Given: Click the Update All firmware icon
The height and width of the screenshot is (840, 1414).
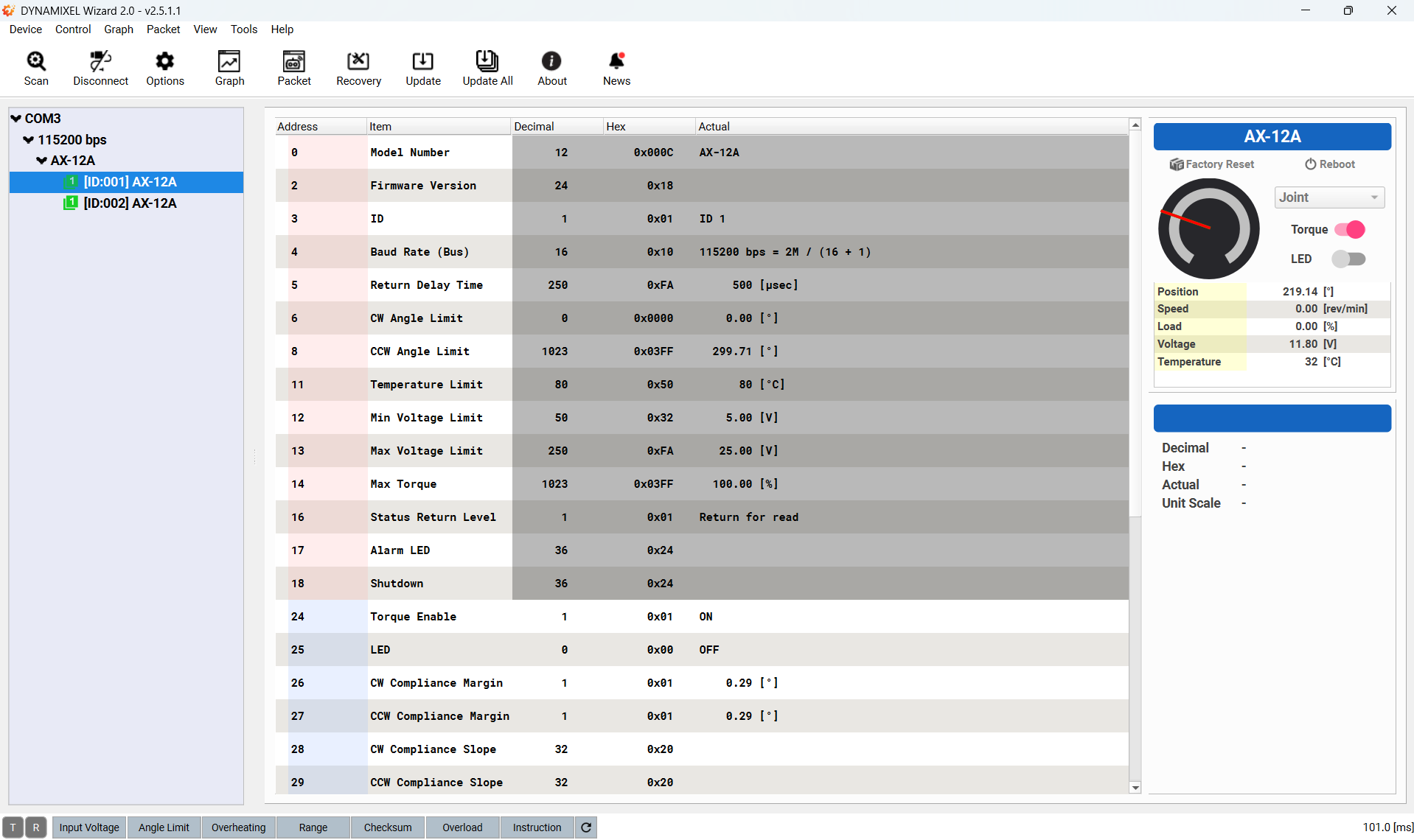Looking at the screenshot, I should click(487, 69).
